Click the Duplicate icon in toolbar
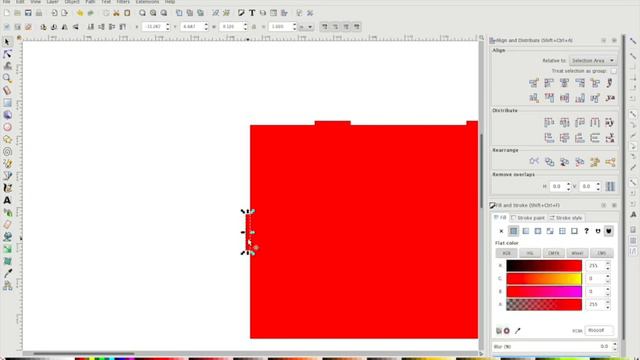 click(x=179, y=13)
